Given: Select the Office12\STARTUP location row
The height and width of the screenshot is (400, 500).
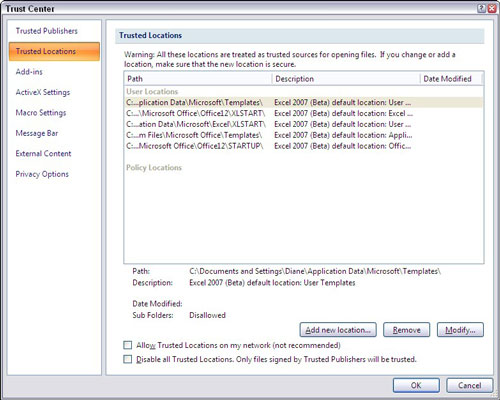Looking at the screenshot, I should click(x=303, y=146).
